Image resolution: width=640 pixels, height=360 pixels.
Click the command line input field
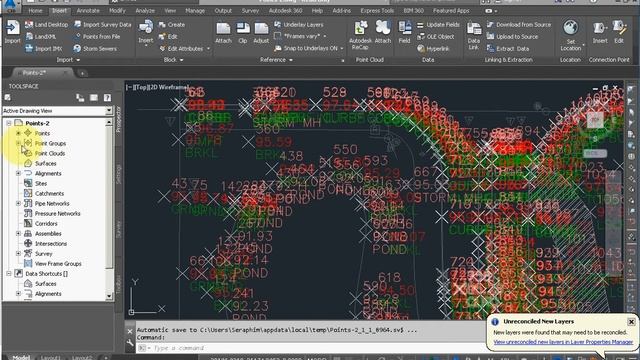pyautogui.click(x=310, y=348)
